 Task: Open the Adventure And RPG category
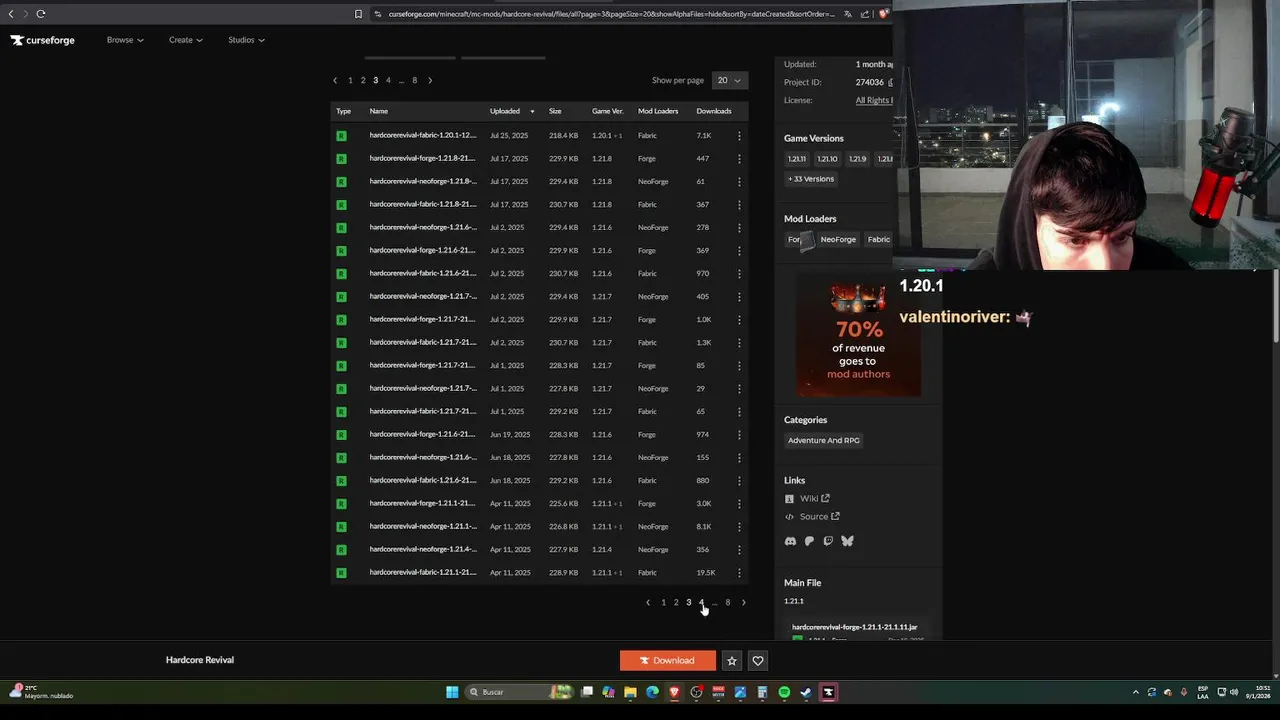click(823, 440)
